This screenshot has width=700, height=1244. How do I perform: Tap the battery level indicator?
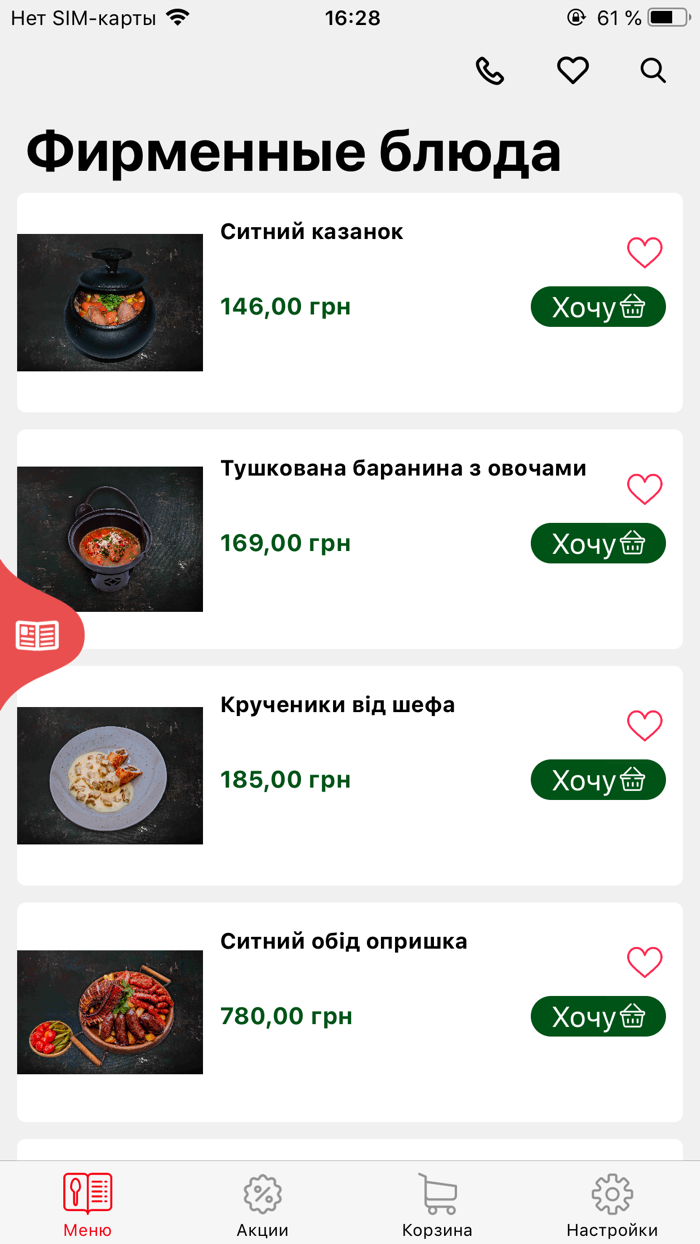tap(666, 16)
